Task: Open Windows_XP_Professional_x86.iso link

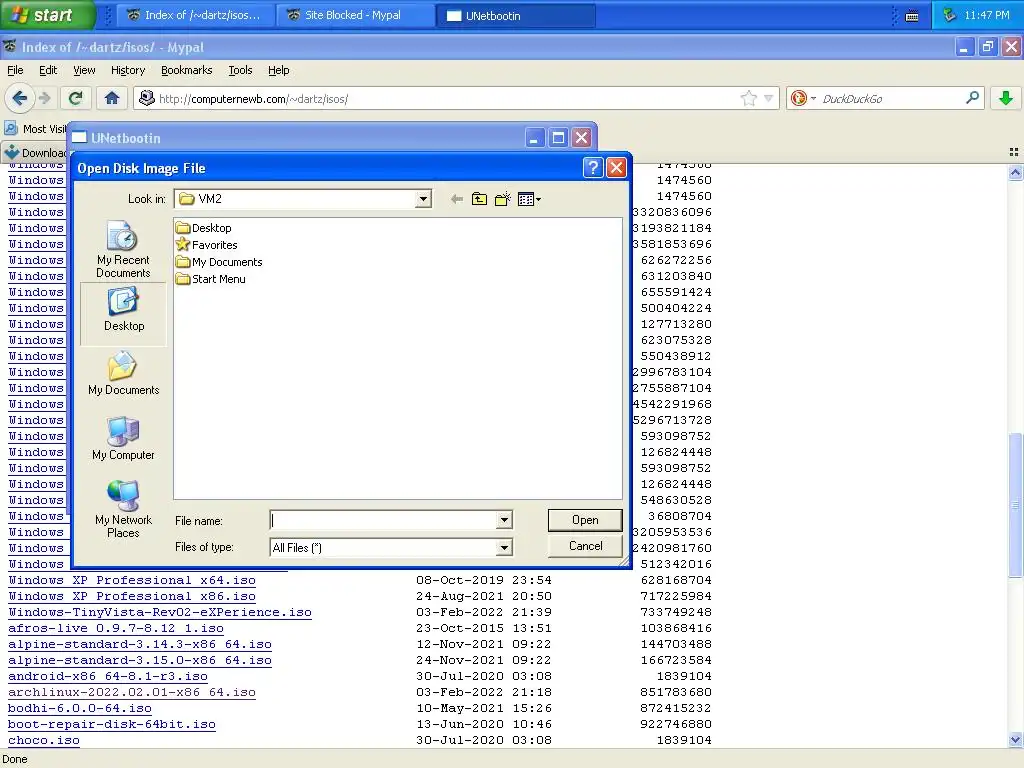Action: (x=132, y=596)
